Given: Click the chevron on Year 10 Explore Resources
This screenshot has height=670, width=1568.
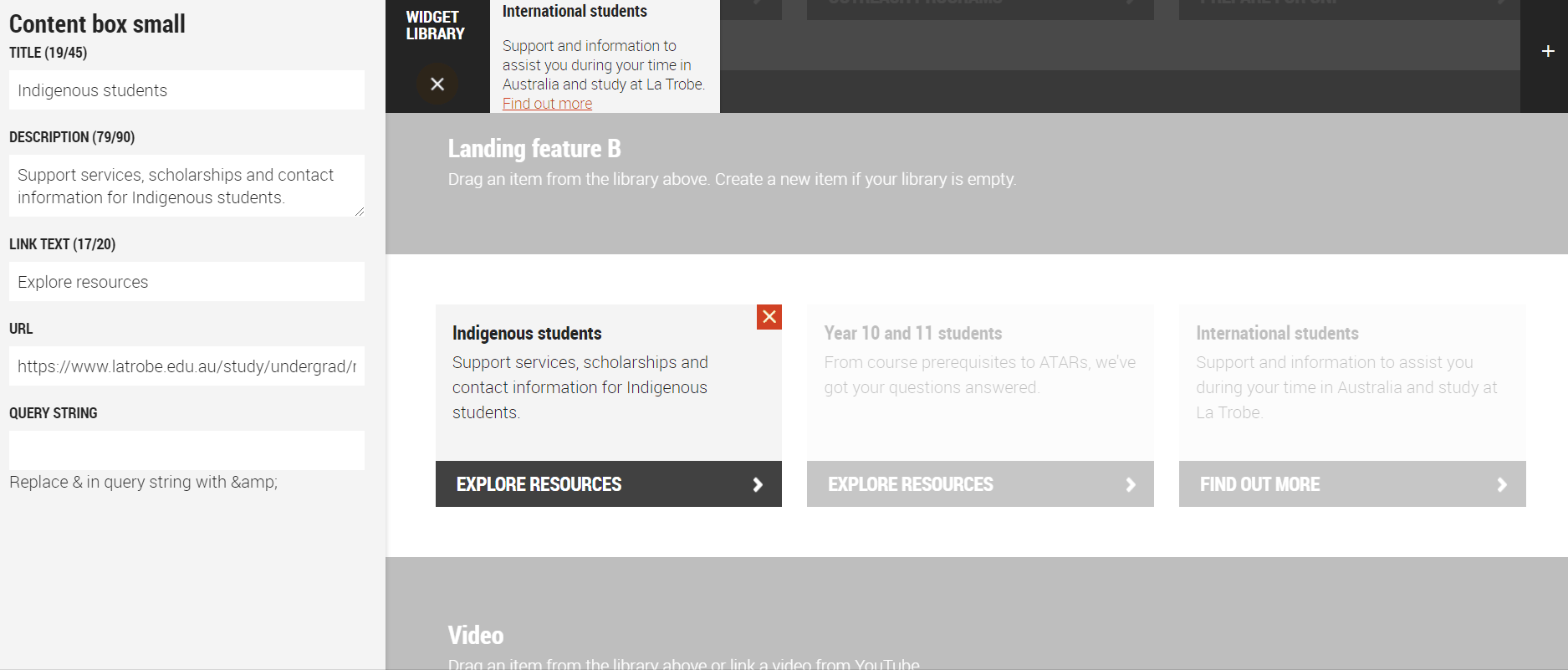Looking at the screenshot, I should coord(1130,484).
